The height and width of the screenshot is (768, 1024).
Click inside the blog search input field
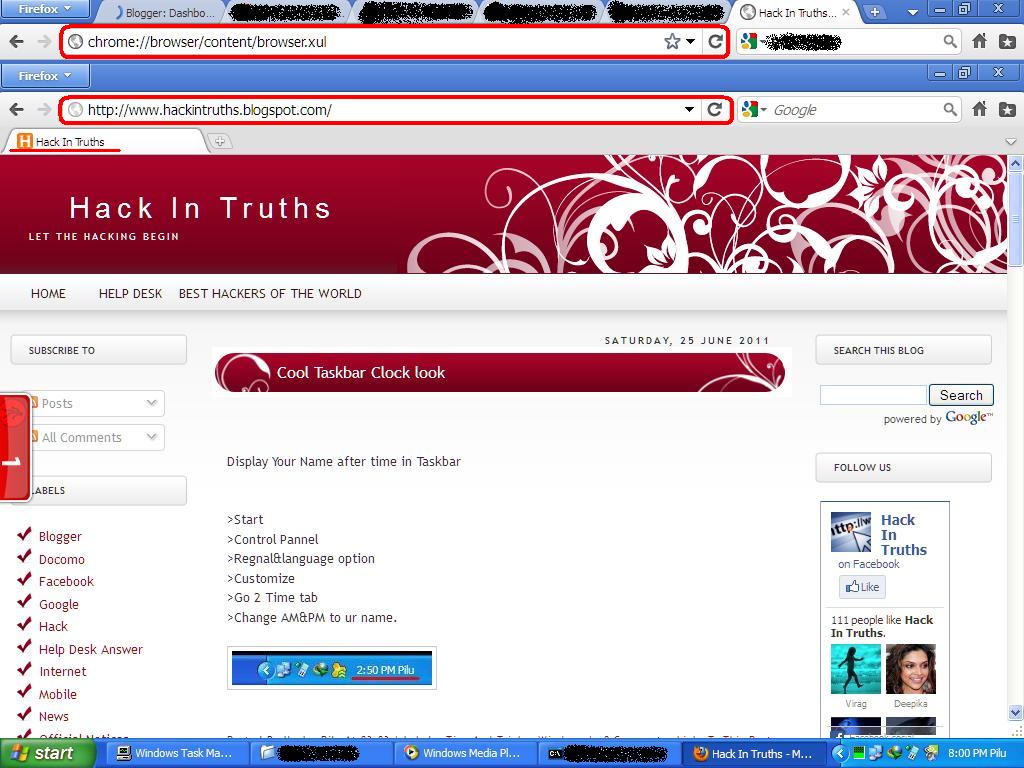pos(871,394)
